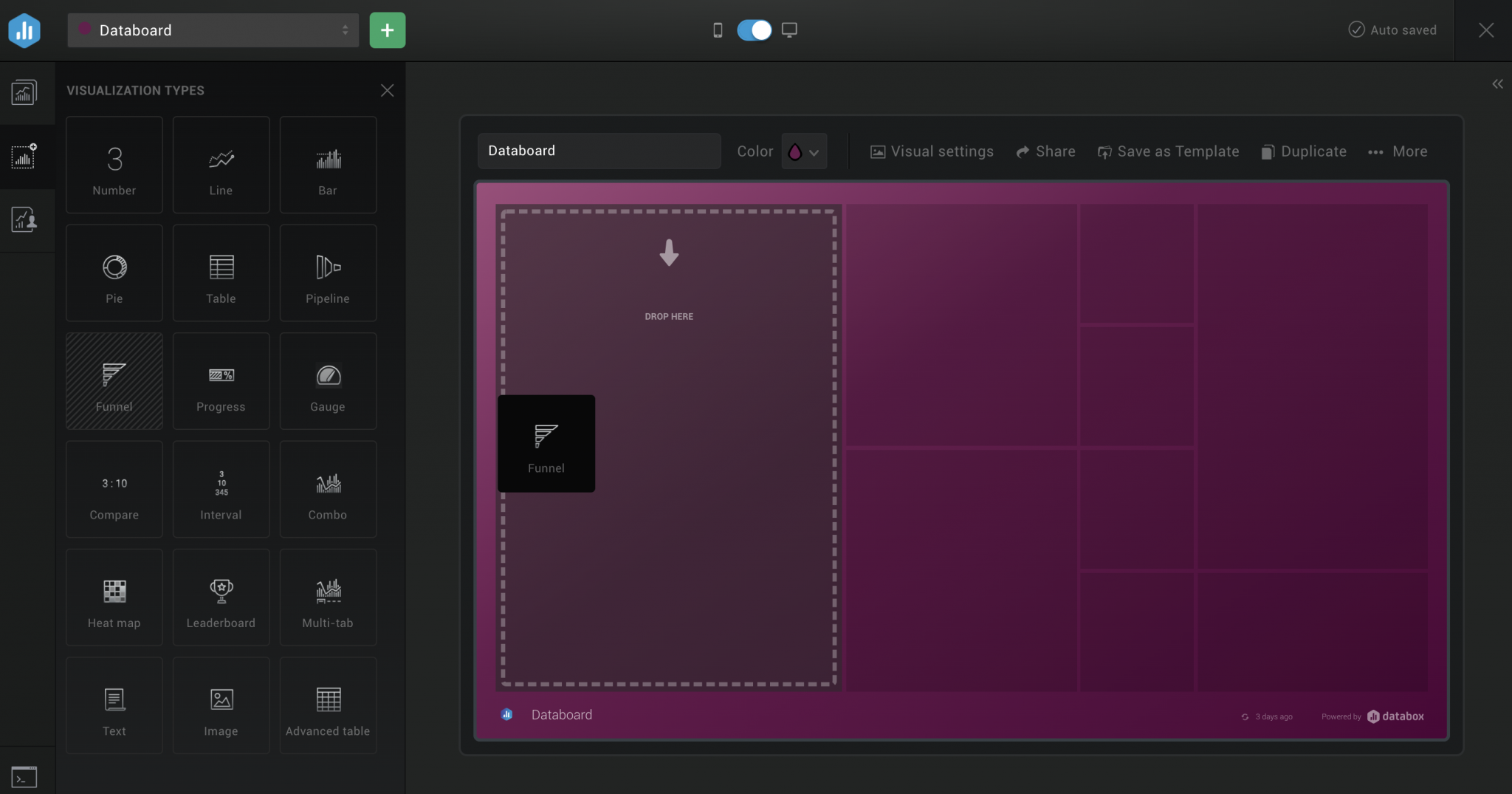Click the Share button
Viewport: 1512px width, 794px height.
point(1045,151)
